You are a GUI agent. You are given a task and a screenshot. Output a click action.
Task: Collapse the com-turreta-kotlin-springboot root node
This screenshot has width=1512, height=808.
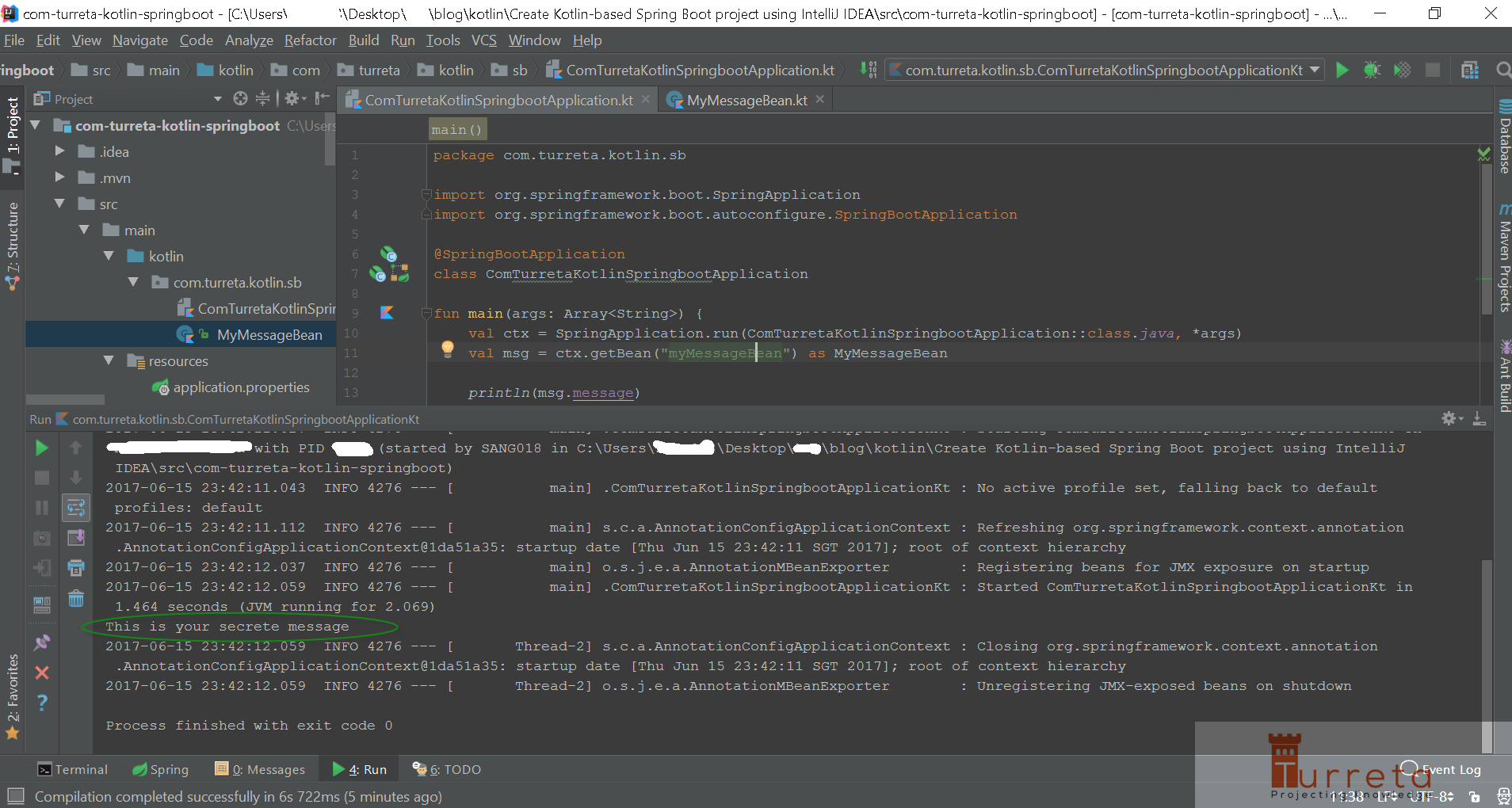click(35, 125)
